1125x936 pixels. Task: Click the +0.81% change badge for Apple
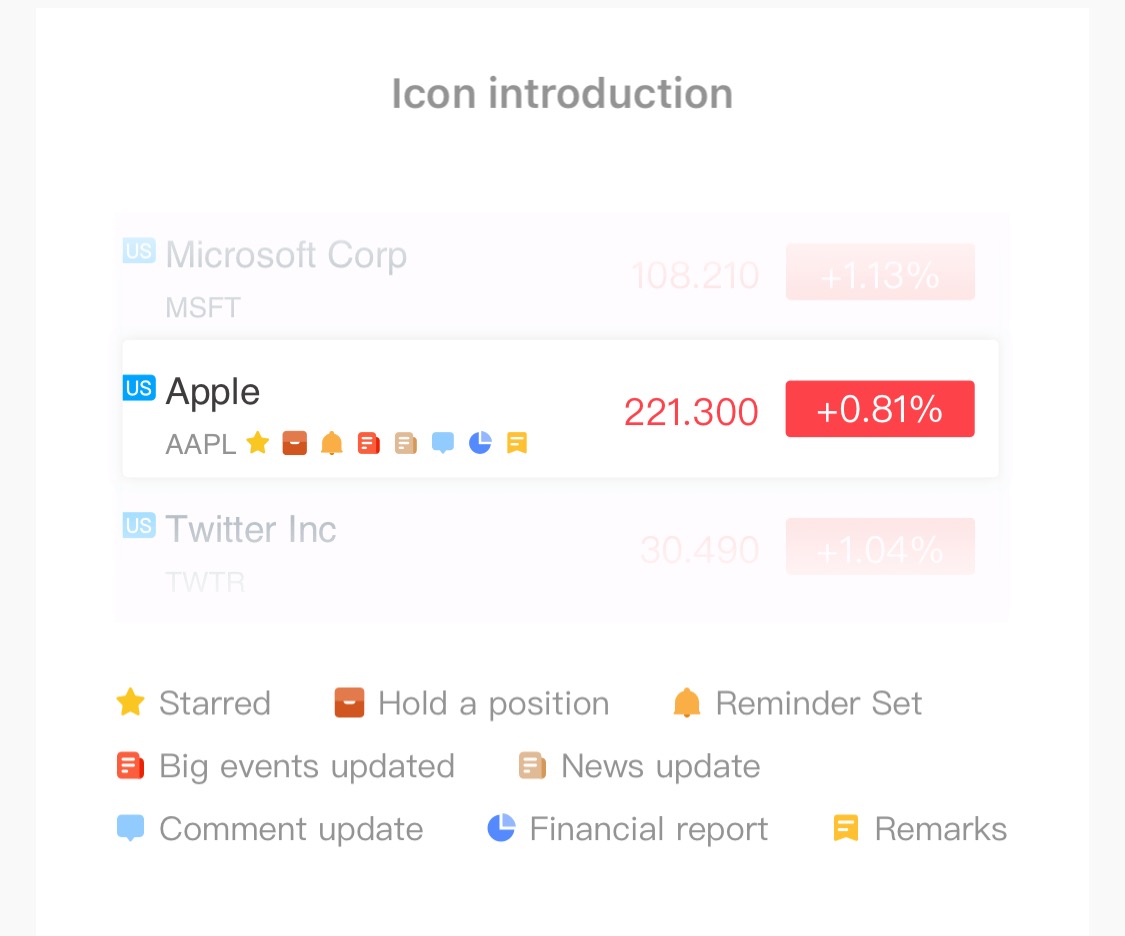coord(880,409)
